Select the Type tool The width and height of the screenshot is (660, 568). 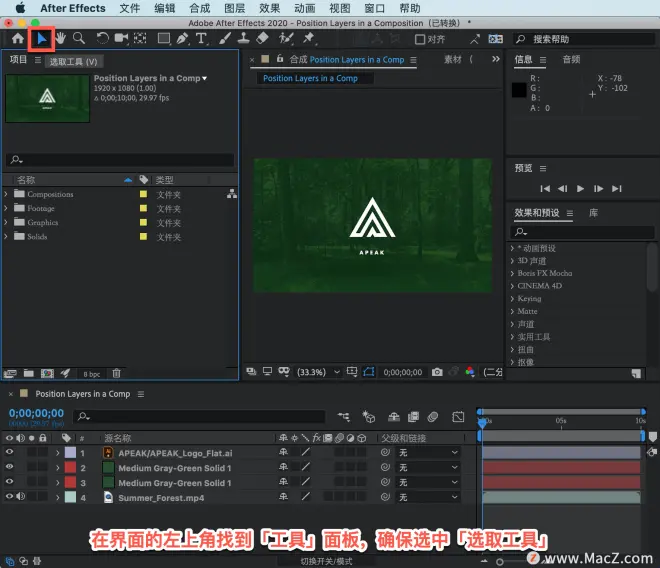point(201,38)
